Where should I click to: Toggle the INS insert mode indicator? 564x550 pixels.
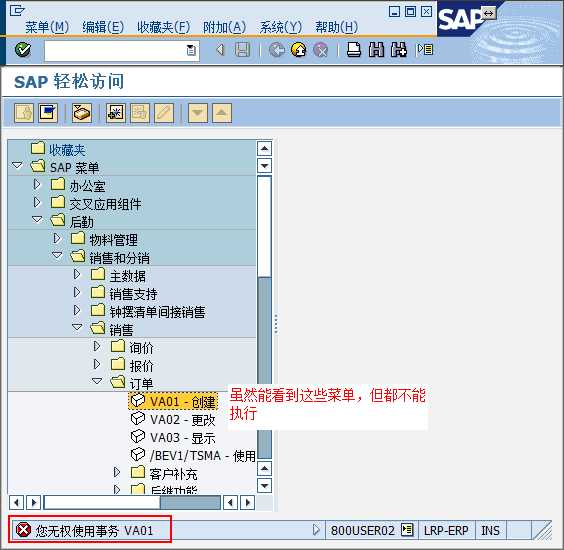point(491,531)
